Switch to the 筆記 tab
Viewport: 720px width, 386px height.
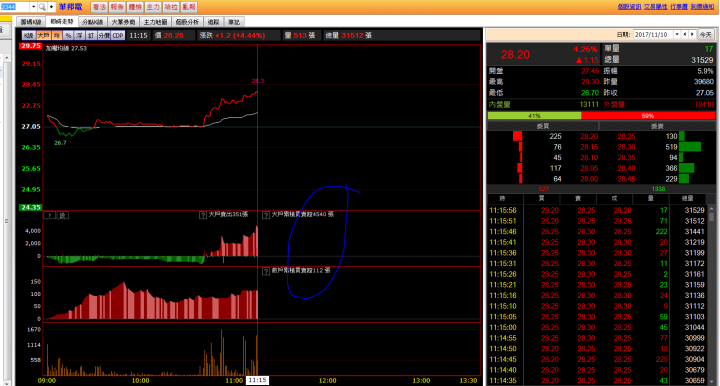pyautogui.click(x=234, y=22)
